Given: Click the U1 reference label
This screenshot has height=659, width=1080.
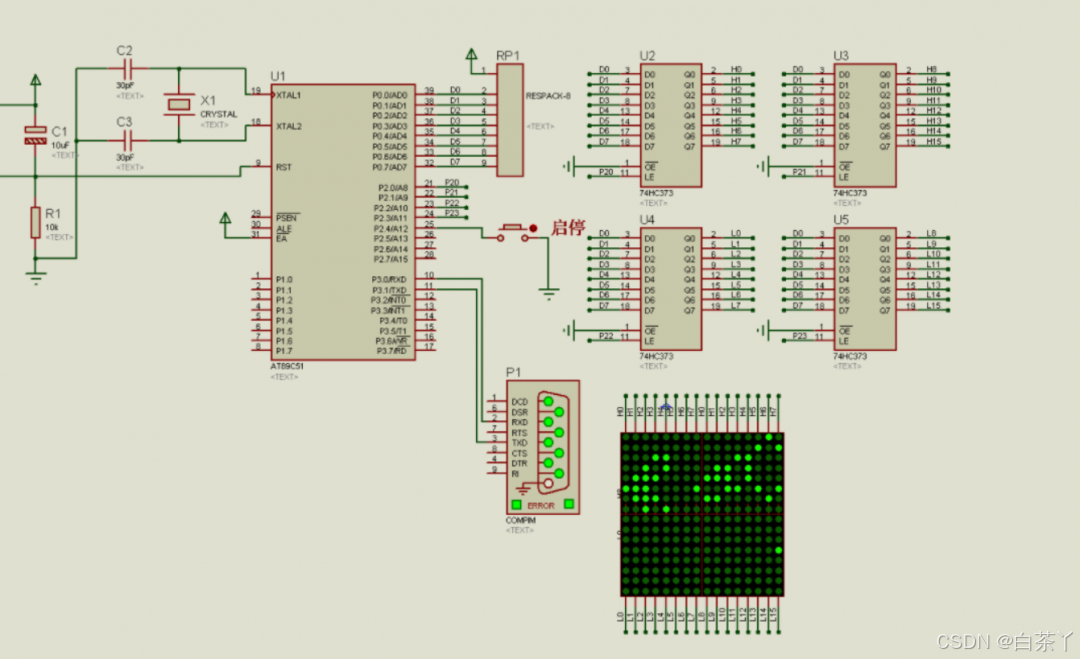Looking at the screenshot, I should [x=278, y=76].
